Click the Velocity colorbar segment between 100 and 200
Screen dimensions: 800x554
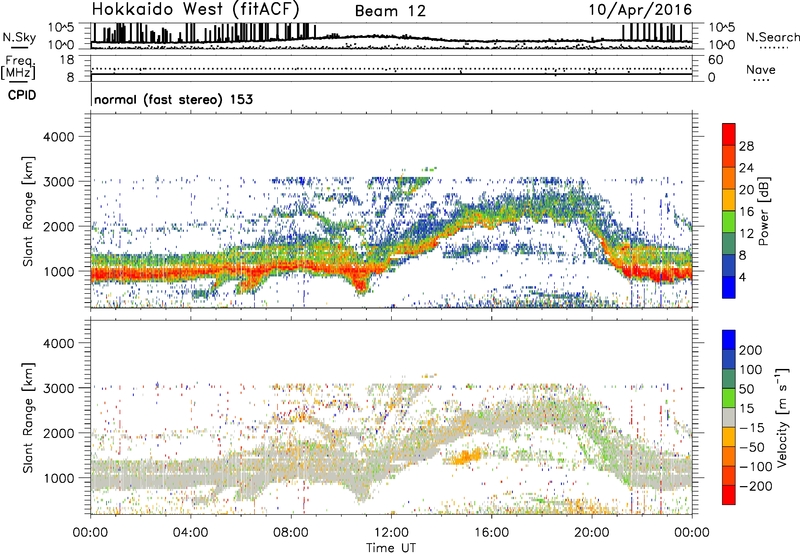(729, 359)
